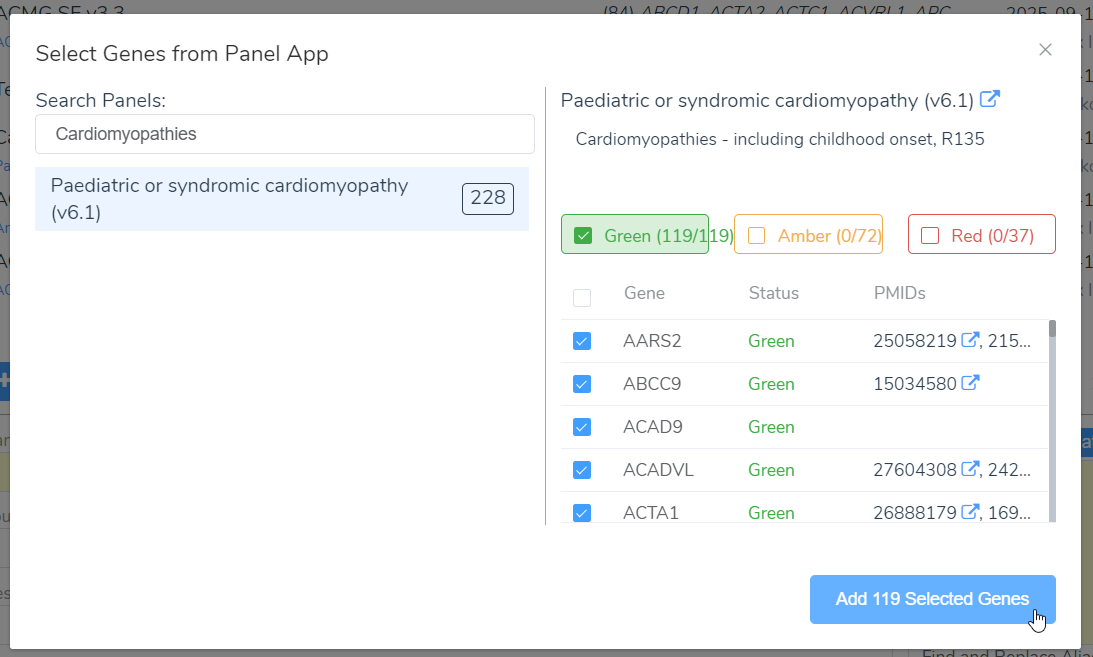The image size is (1093, 657).
Task: Close the Select Genes dialog
Action: (x=1045, y=50)
